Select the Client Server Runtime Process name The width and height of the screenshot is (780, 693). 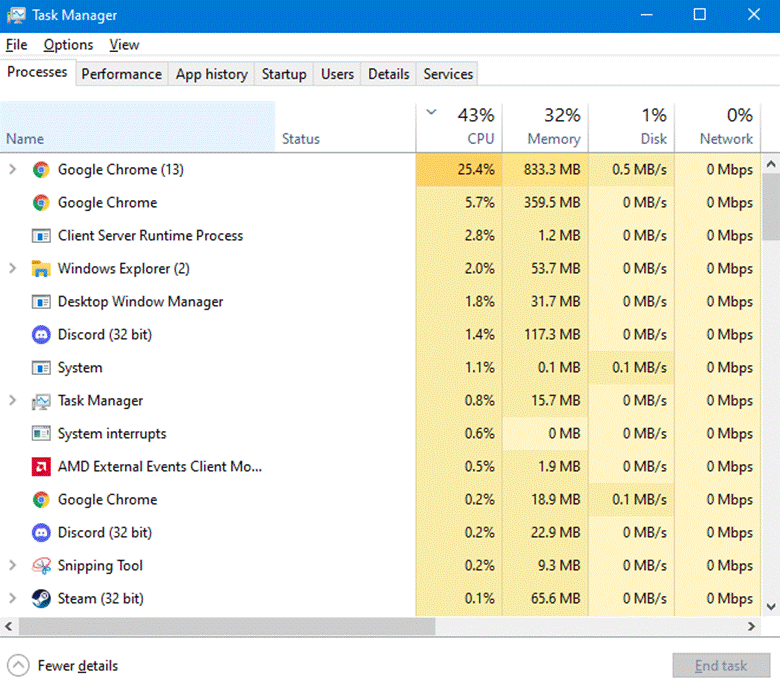click(x=150, y=235)
